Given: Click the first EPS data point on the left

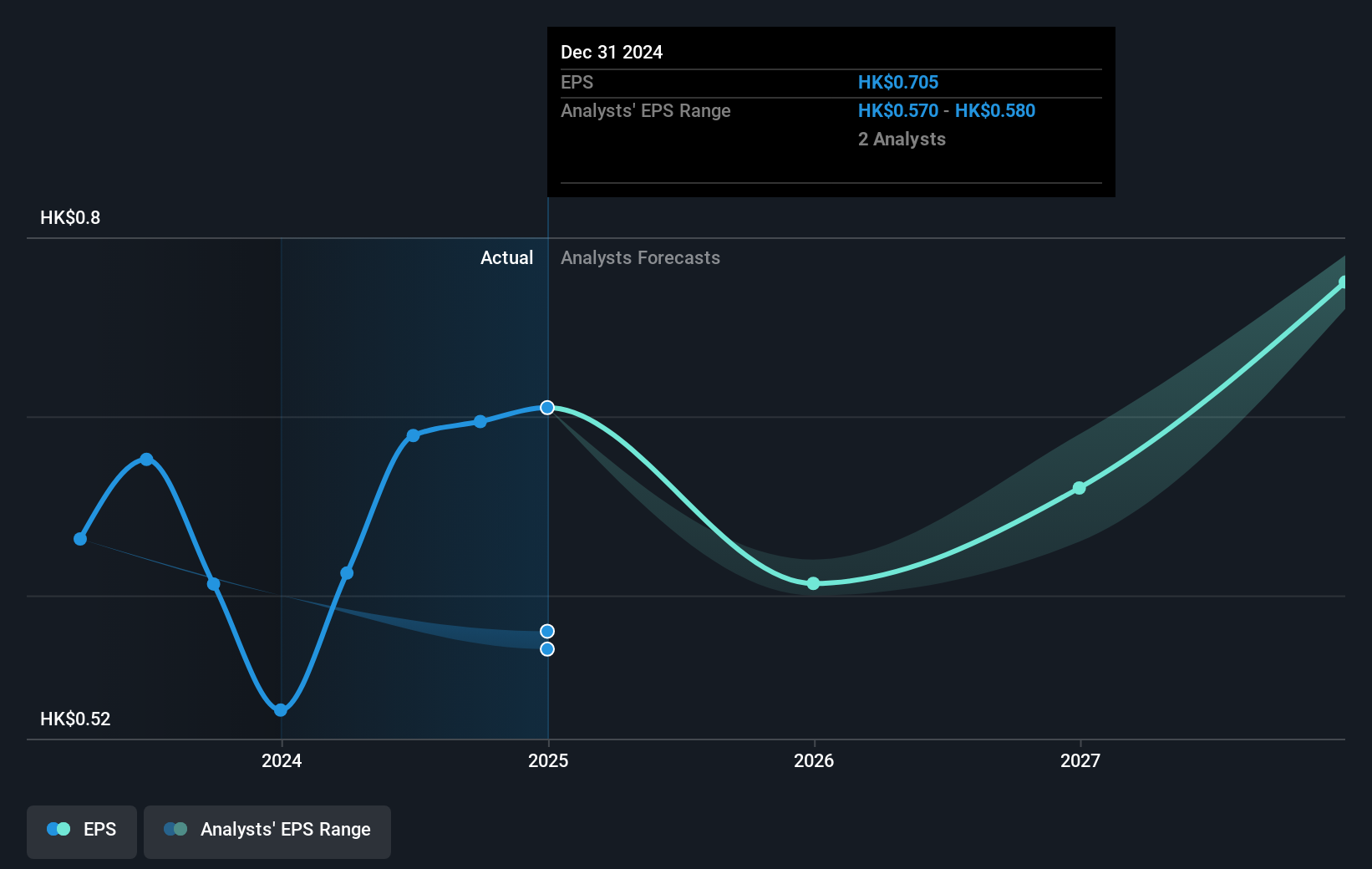Looking at the screenshot, I should 80,539.
